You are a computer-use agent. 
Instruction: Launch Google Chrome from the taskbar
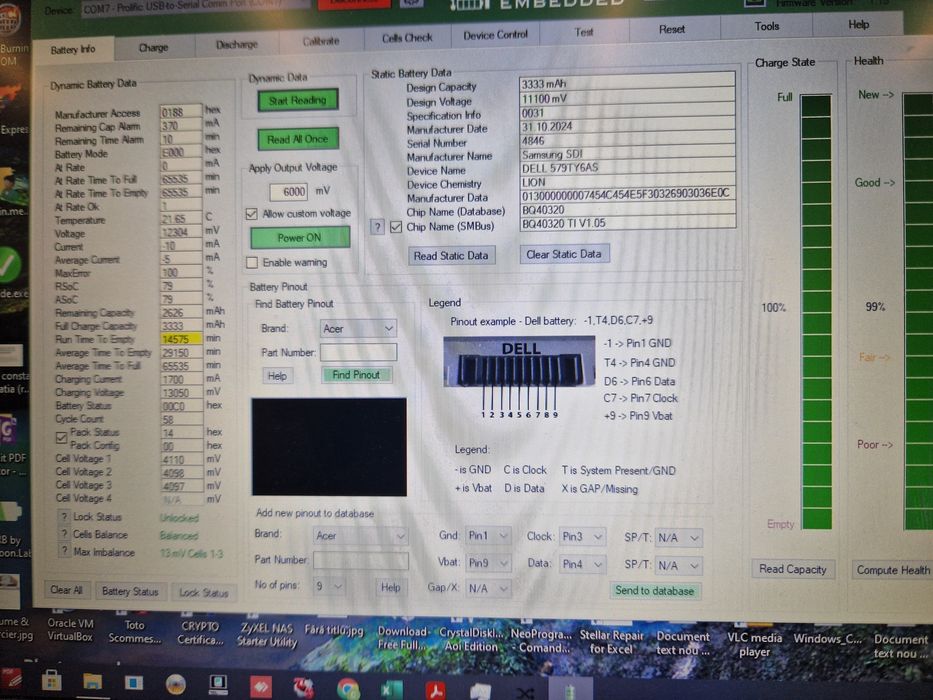click(348, 689)
